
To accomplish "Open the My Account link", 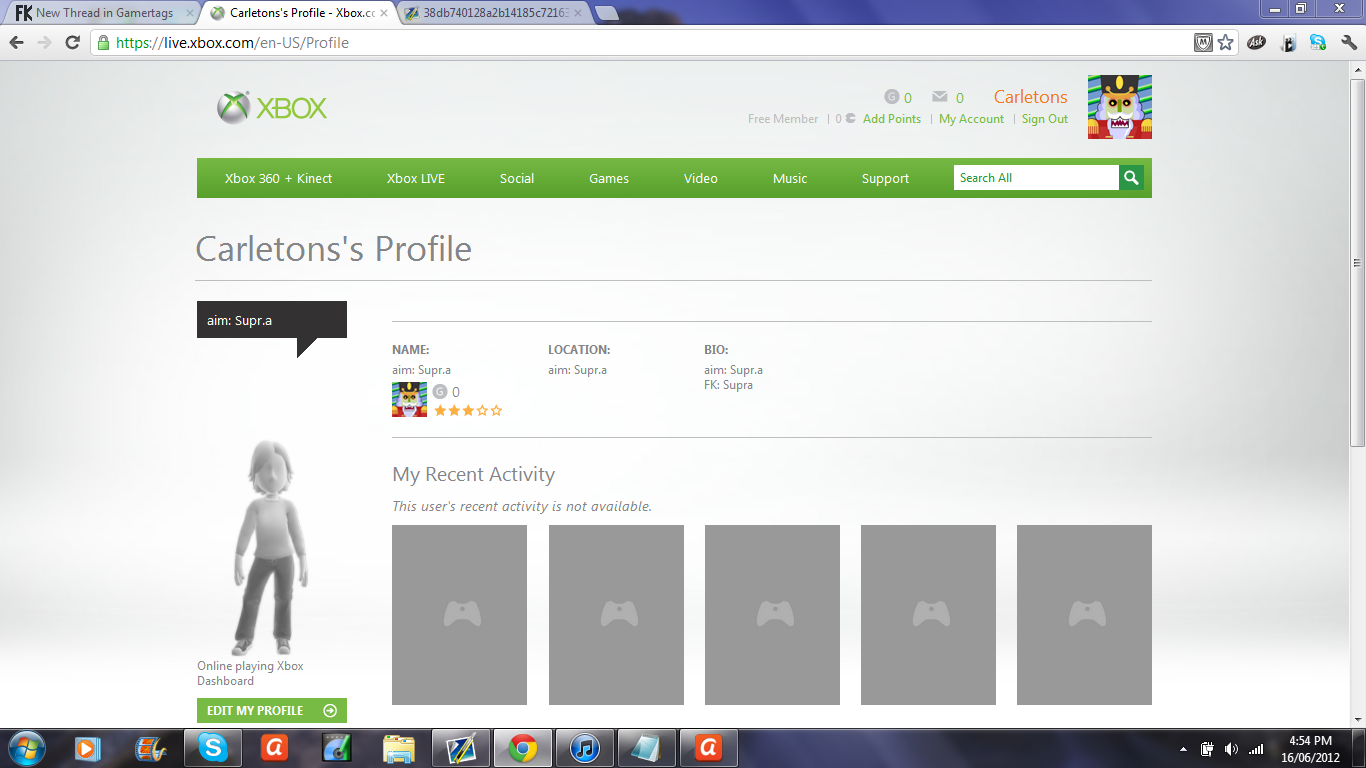I will click(971, 119).
